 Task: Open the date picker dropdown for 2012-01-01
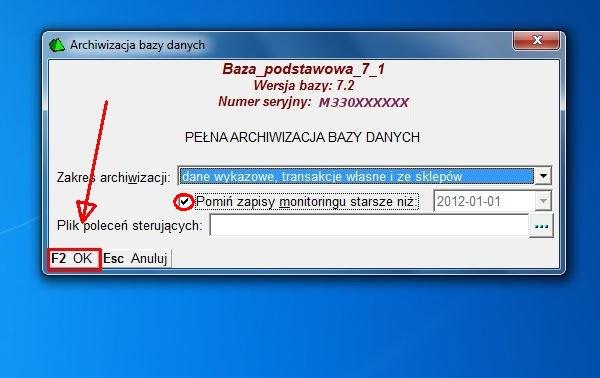[x=543, y=201]
